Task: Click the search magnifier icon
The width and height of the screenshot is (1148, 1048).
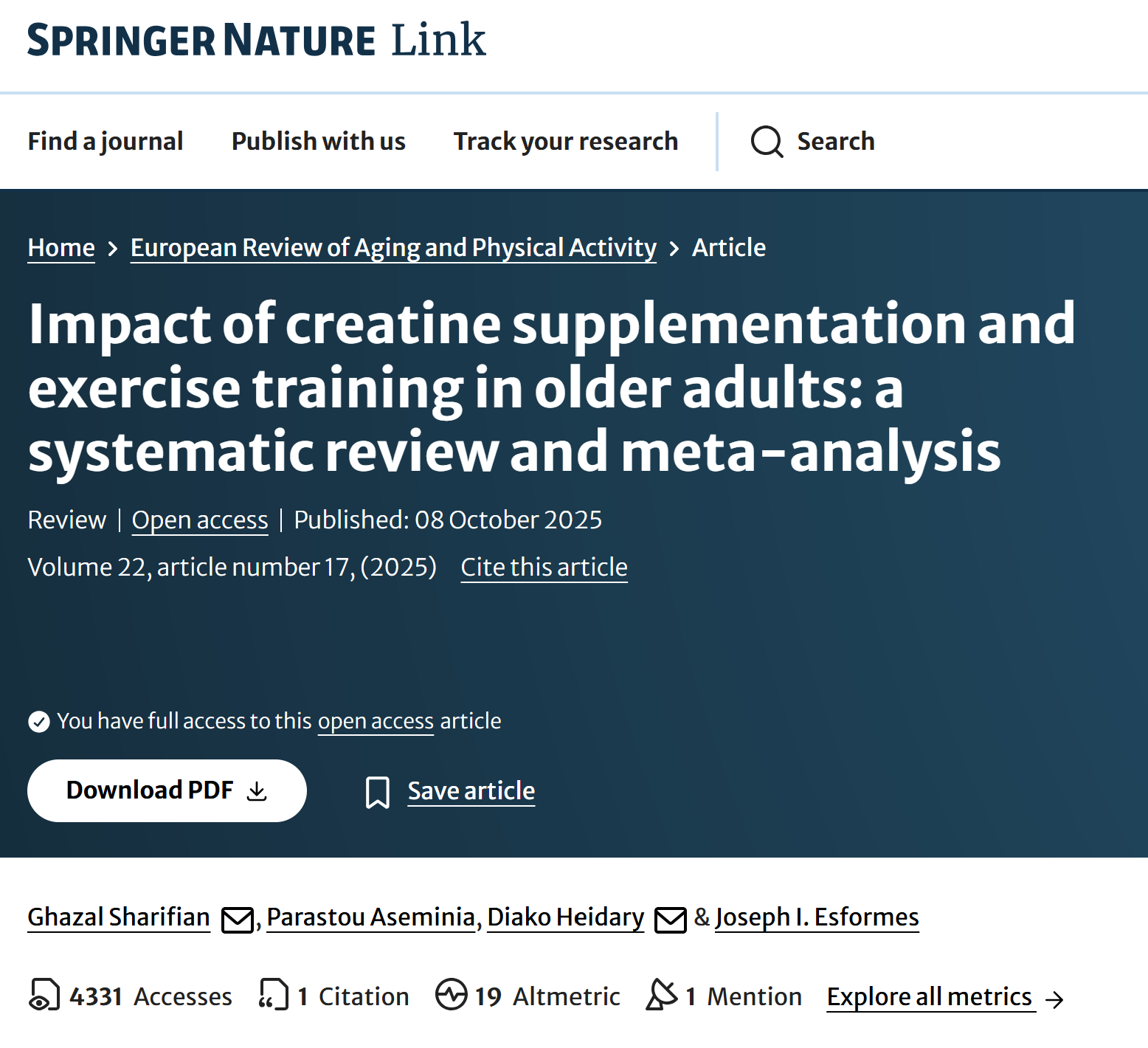Action: (767, 141)
